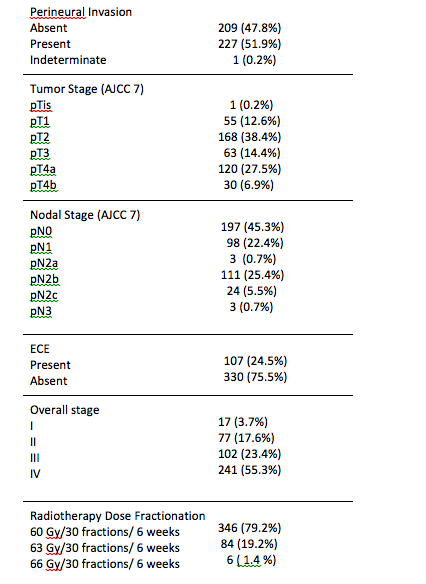
Task: Click the pN3 row label
Action: (x=41, y=311)
